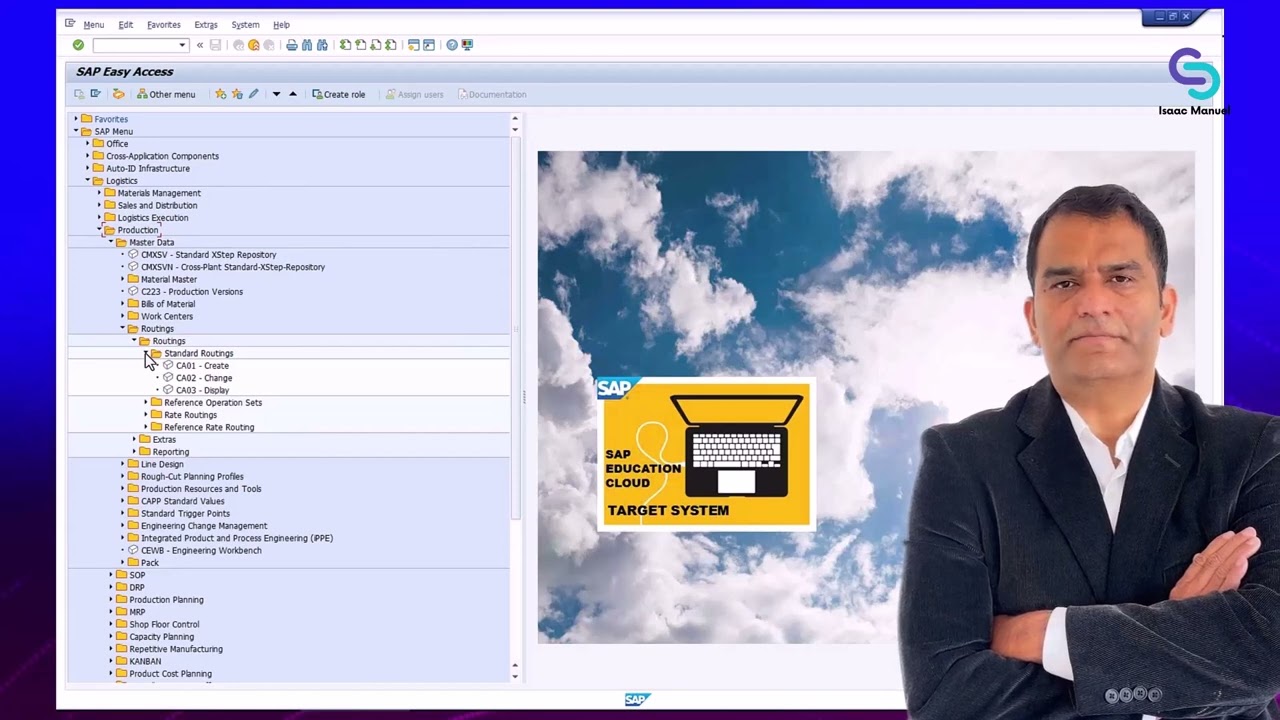Click the Save icon in the standard toolbar
The image size is (1280, 720).
click(x=215, y=45)
